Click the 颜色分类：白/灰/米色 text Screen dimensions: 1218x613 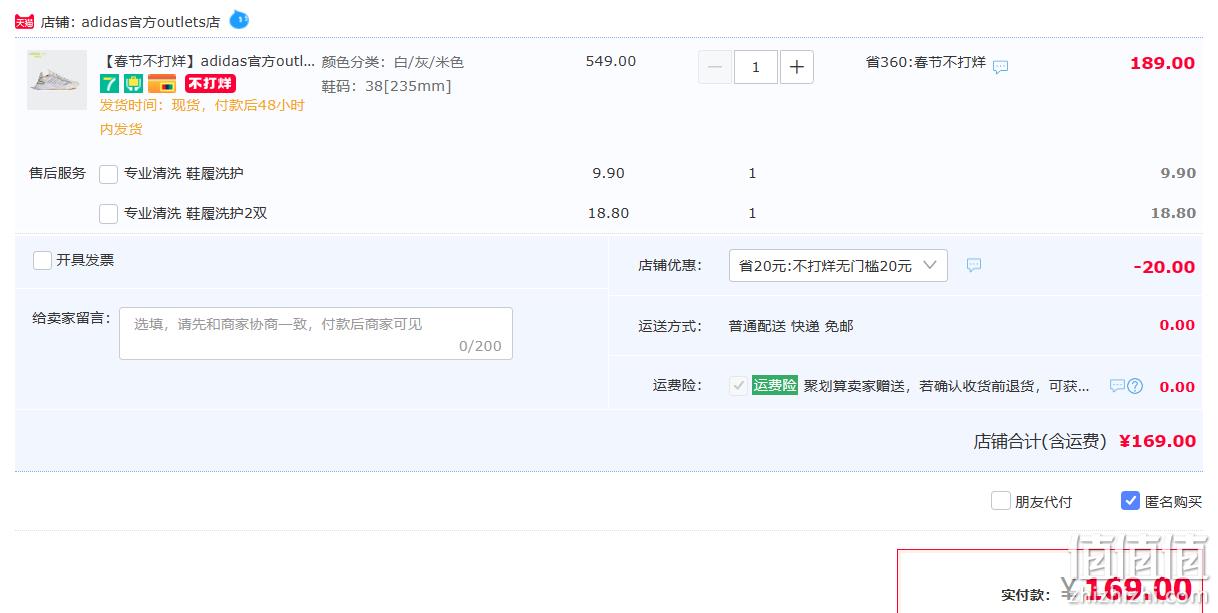392,62
